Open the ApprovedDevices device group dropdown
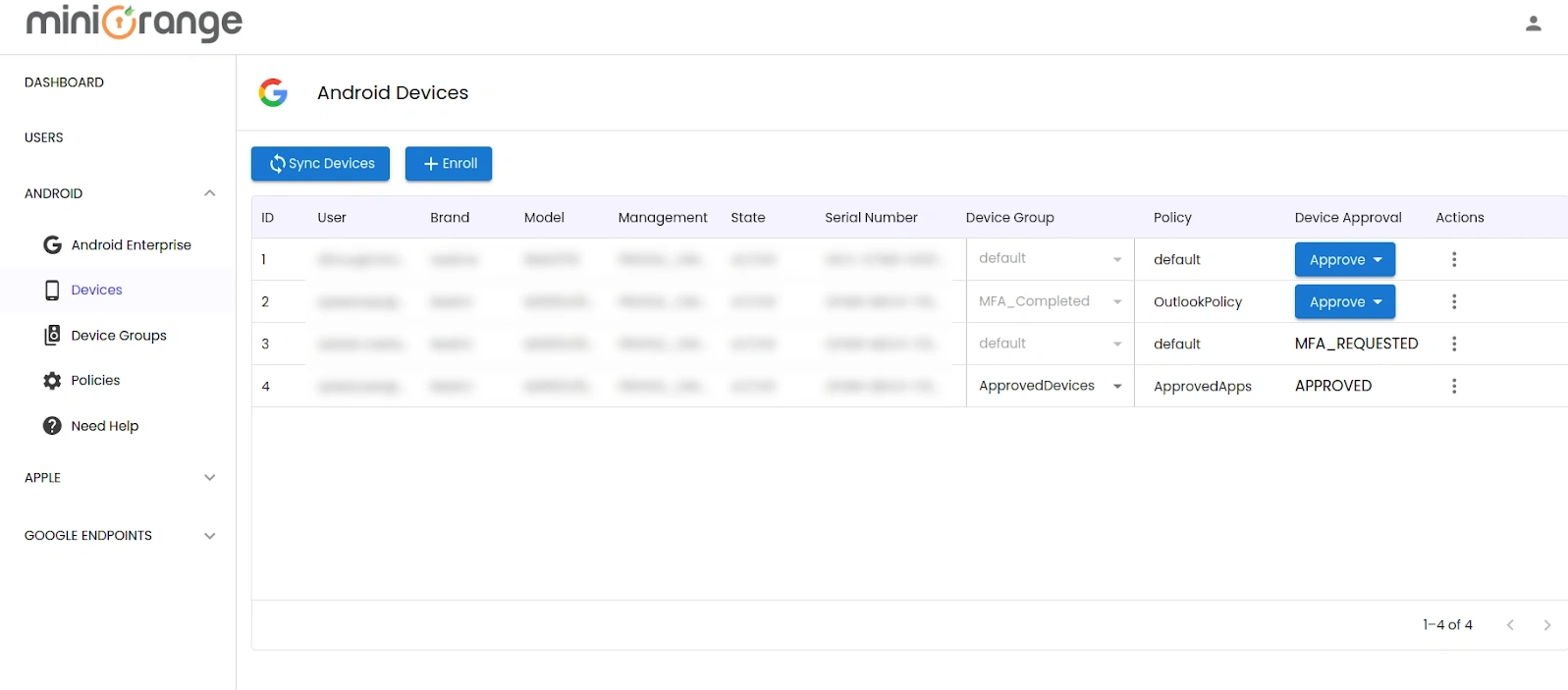 1050,386
